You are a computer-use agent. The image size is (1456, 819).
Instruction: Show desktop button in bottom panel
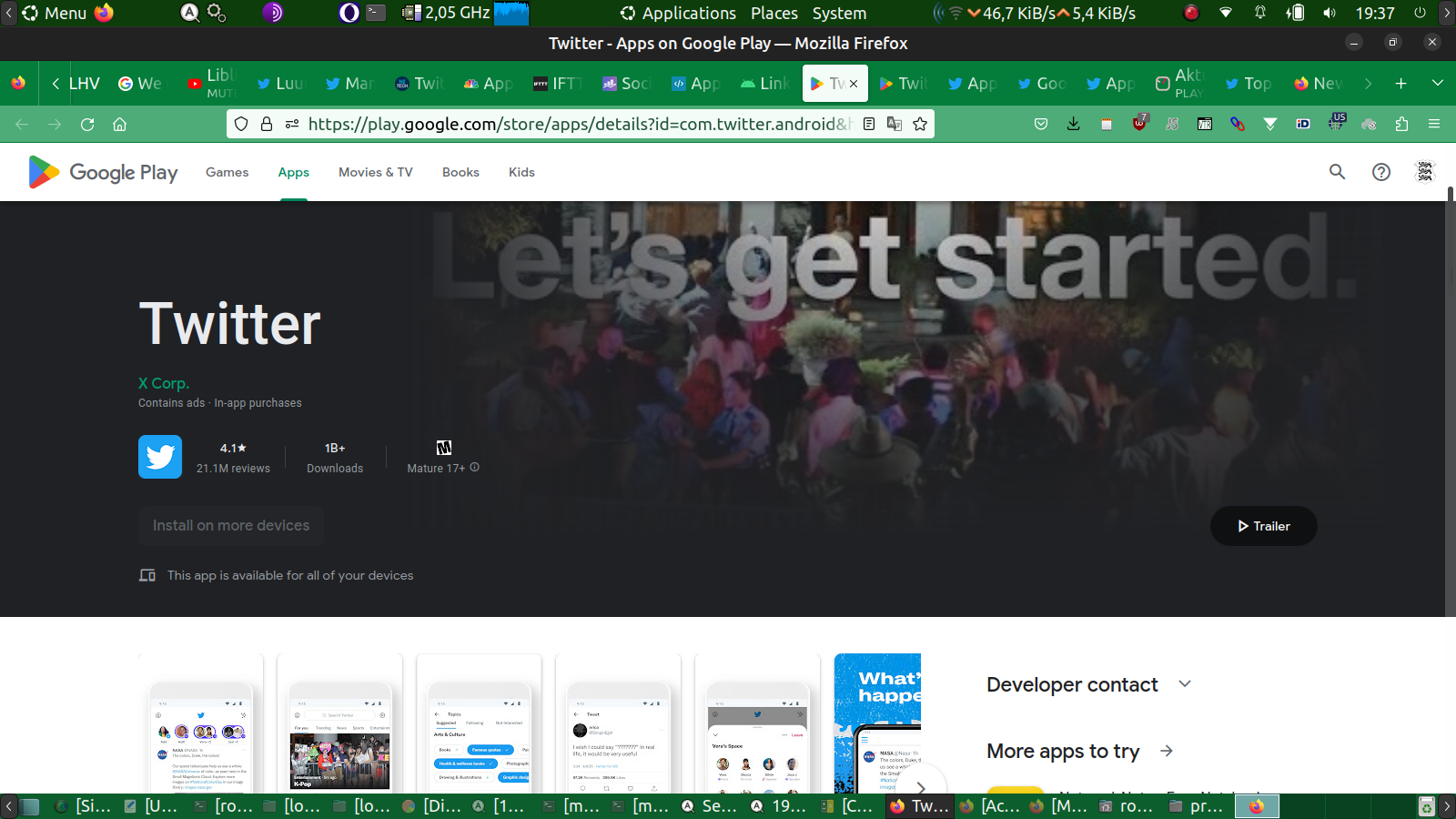30,806
